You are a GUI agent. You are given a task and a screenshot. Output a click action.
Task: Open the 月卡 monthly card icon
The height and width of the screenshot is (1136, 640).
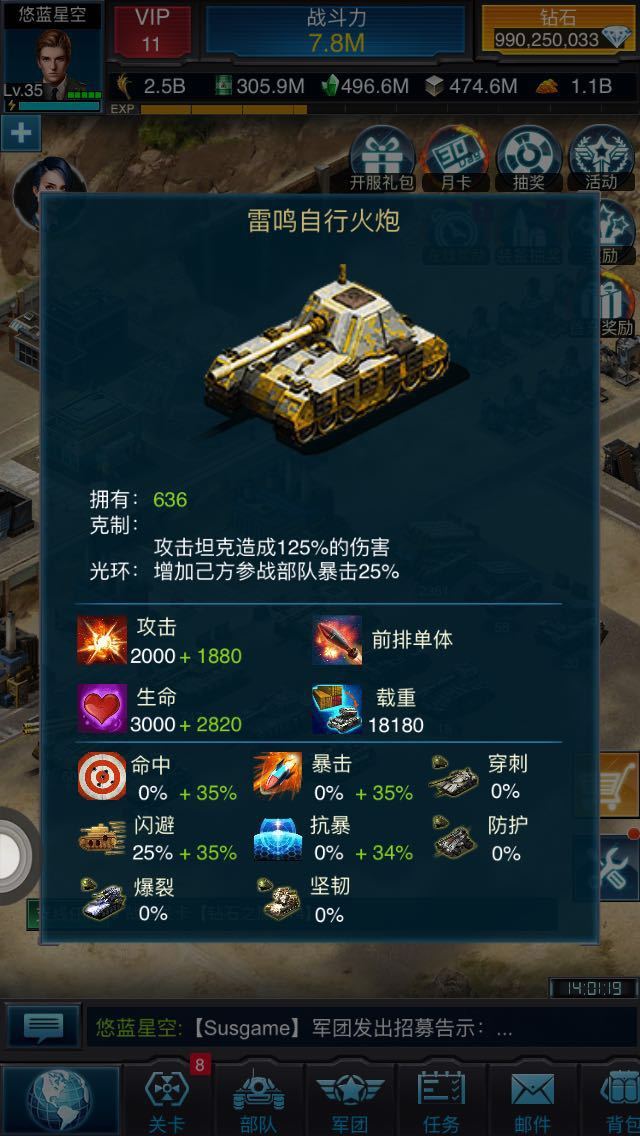coord(454,158)
